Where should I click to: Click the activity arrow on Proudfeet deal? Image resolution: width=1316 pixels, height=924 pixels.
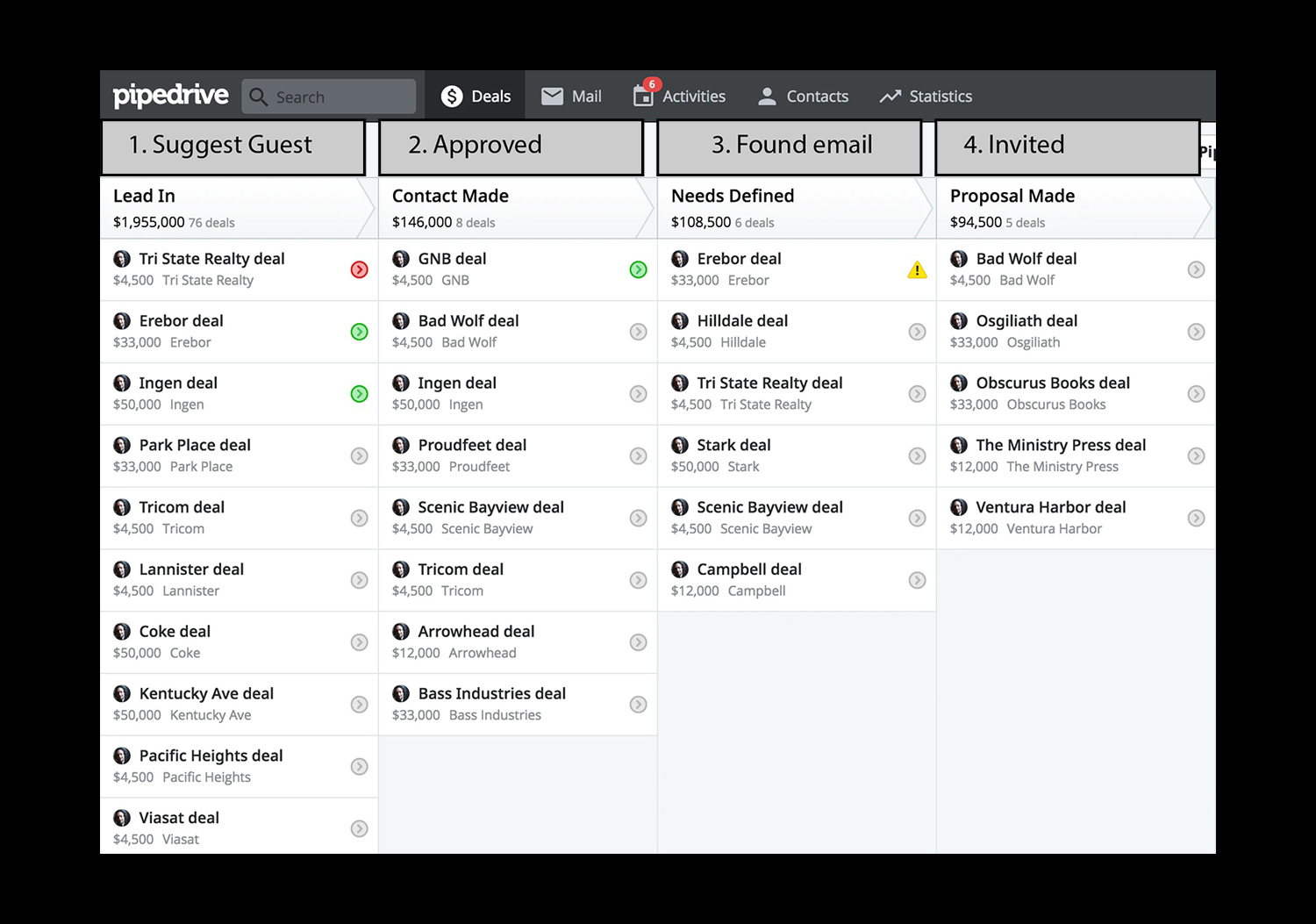point(639,456)
